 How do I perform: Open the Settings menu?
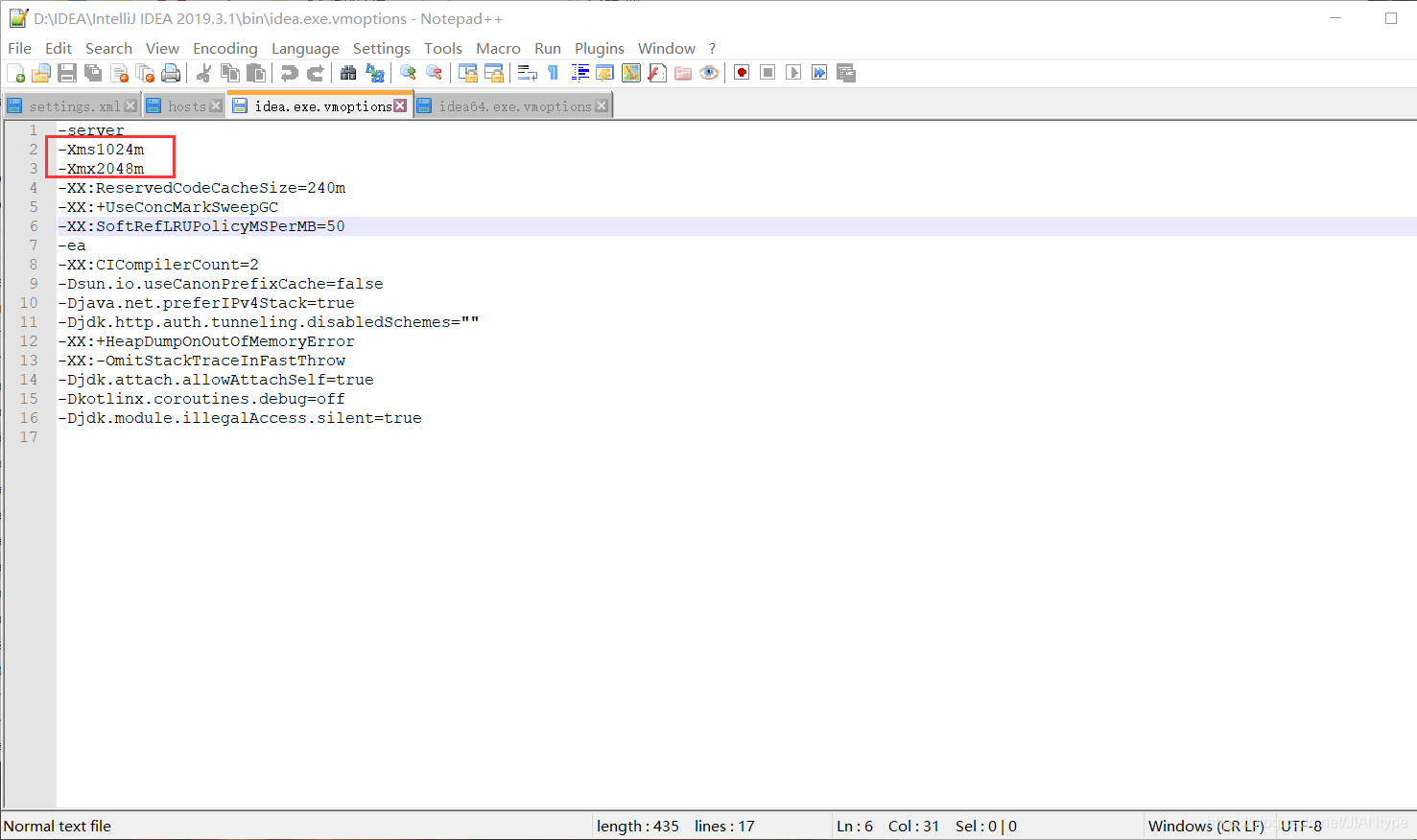click(x=382, y=48)
